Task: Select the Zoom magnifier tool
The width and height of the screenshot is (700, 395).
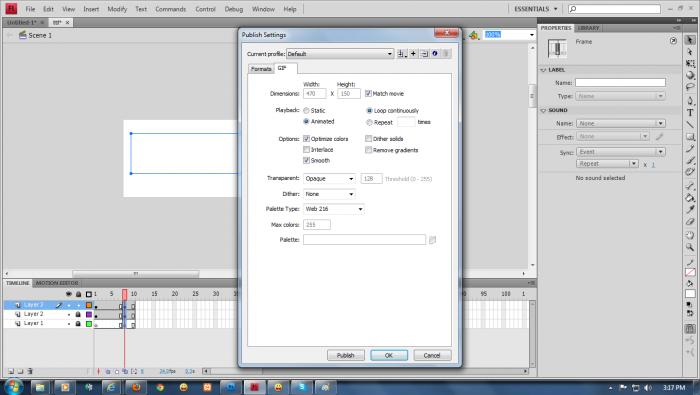Action: 690,247
